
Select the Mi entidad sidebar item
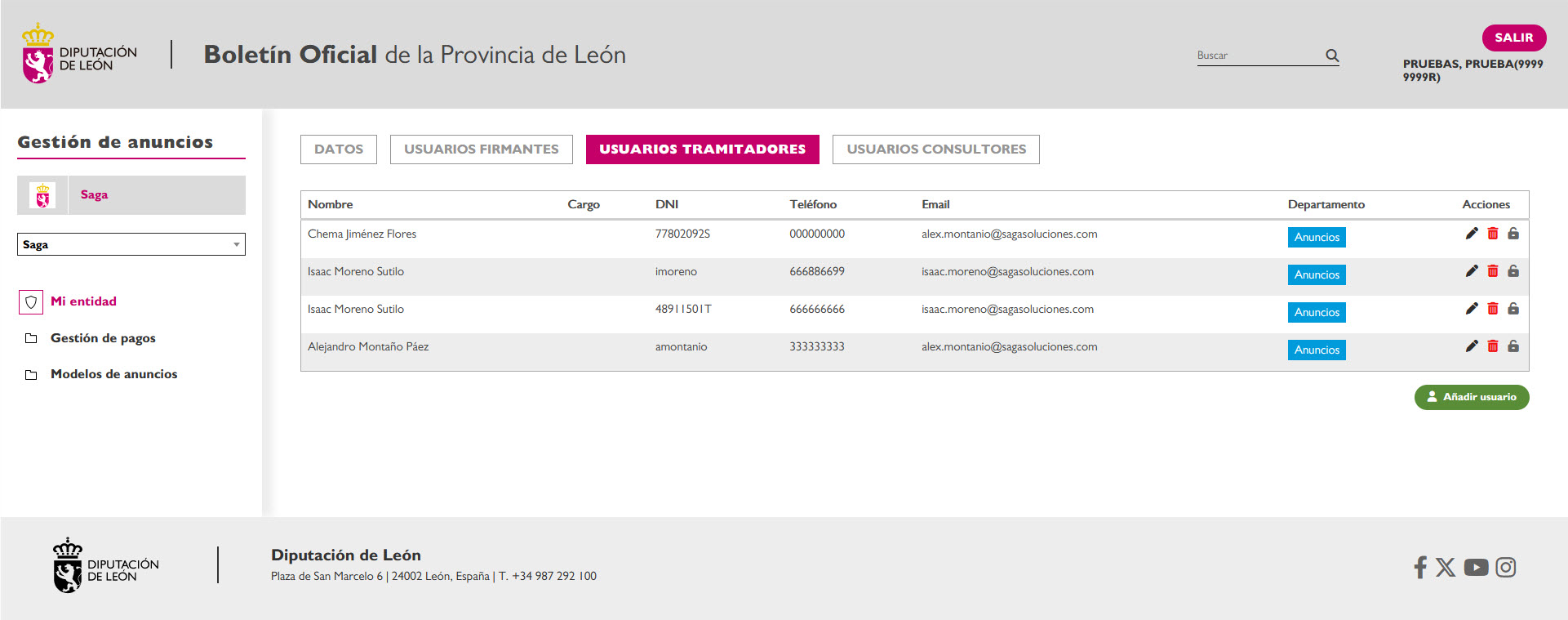(83, 301)
